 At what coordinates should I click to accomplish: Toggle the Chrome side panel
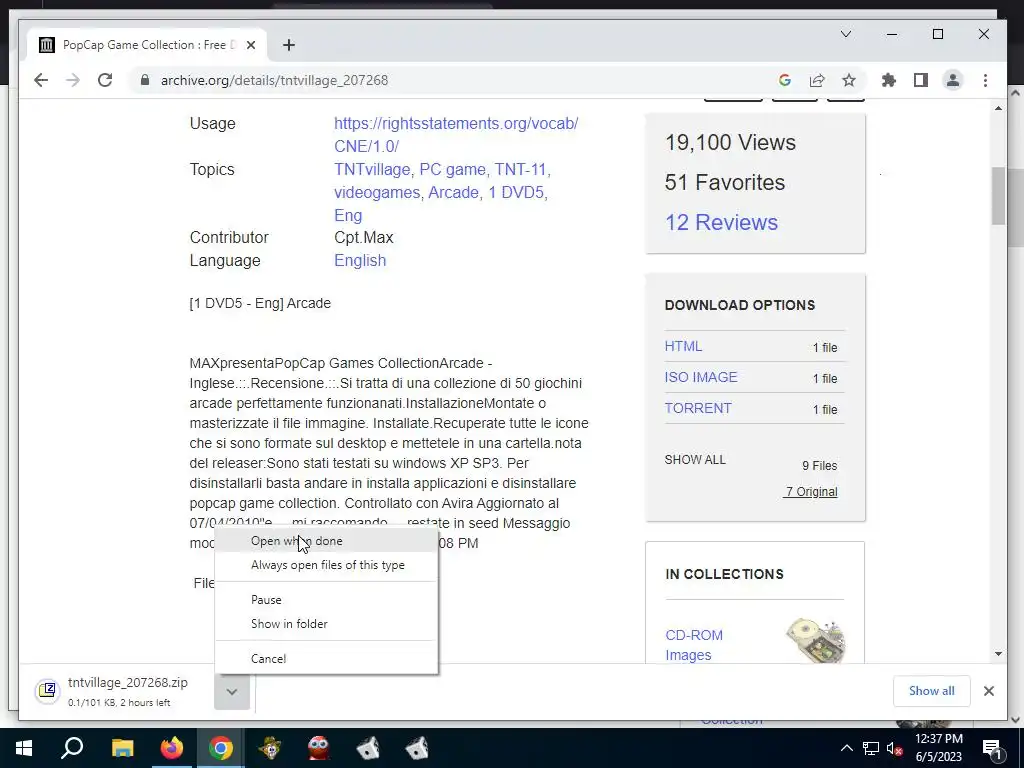(x=921, y=80)
